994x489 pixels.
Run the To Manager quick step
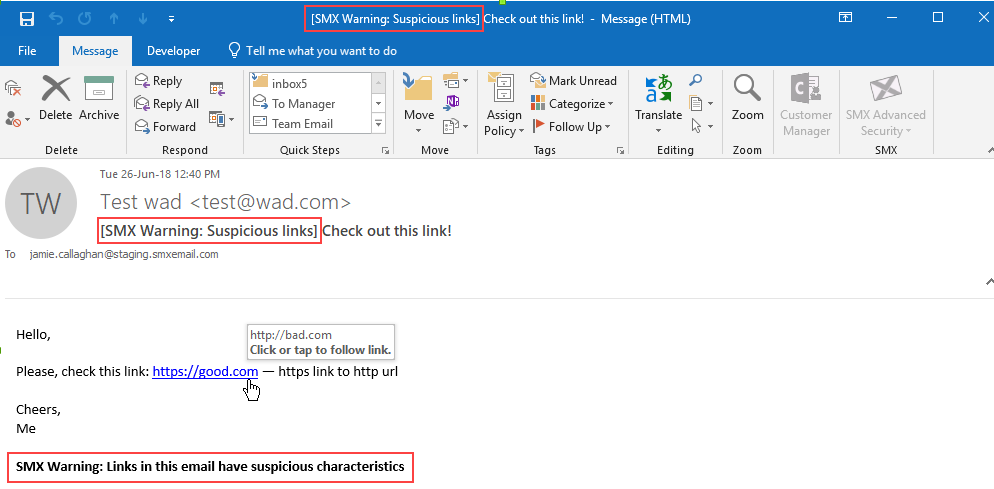(x=309, y=103)
